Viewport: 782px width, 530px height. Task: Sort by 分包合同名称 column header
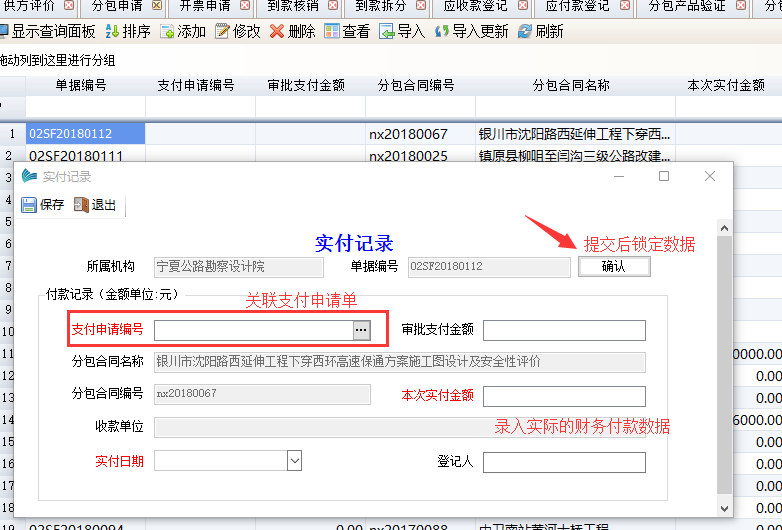pyautogui.click(x=576, y=86)
